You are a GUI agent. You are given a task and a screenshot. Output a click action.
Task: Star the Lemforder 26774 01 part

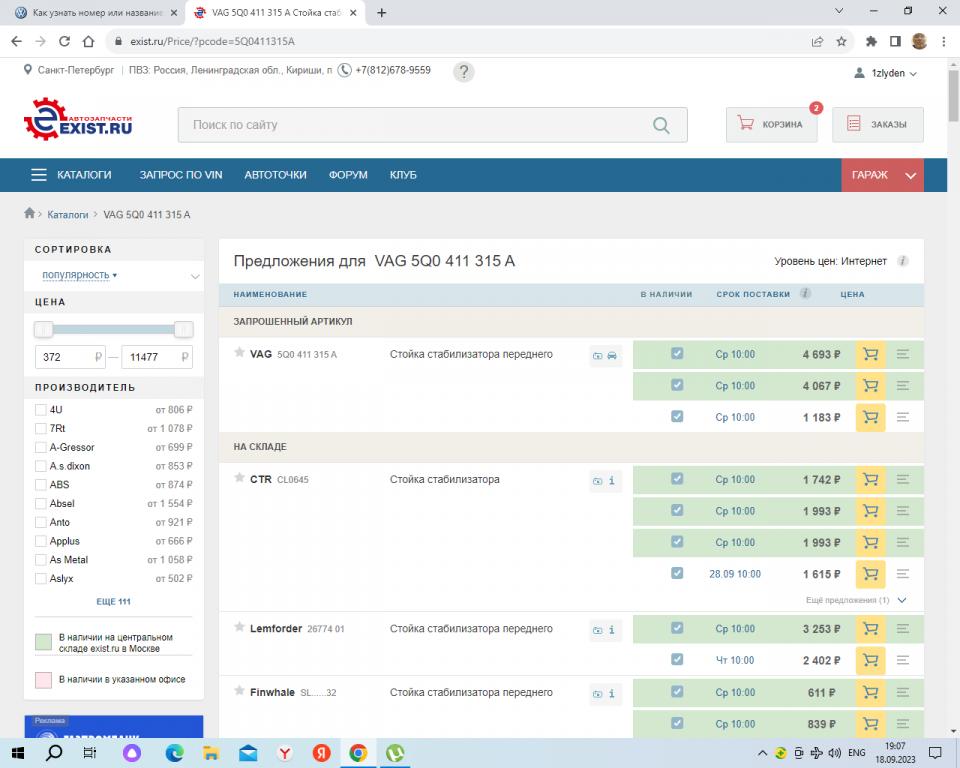[239, 627]
